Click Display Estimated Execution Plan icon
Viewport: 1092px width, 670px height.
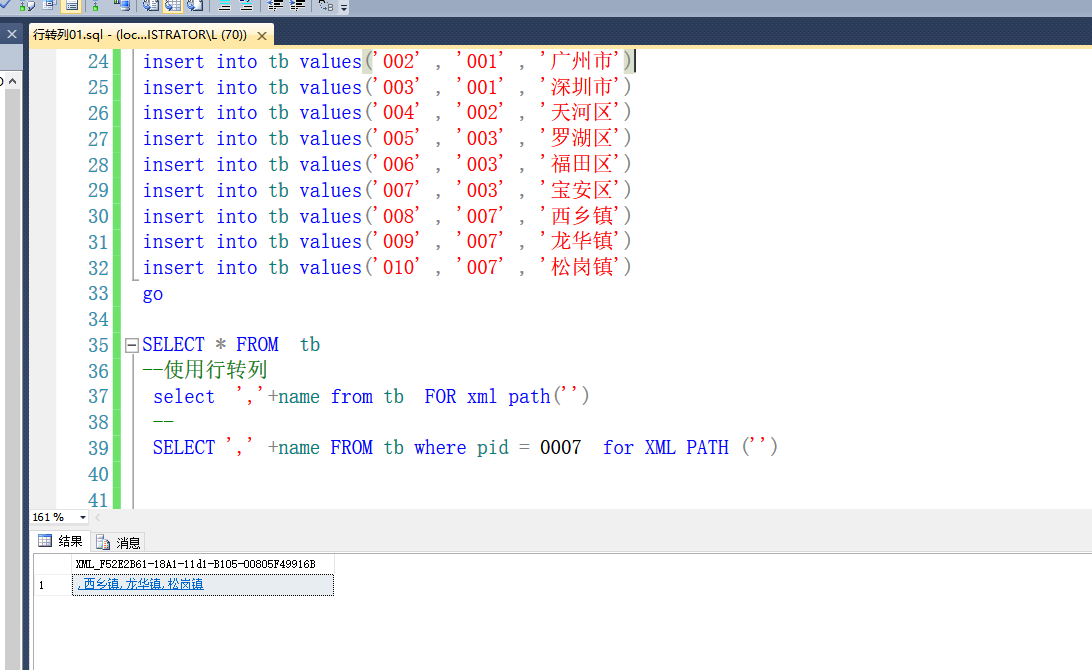(x=27, y=5)
